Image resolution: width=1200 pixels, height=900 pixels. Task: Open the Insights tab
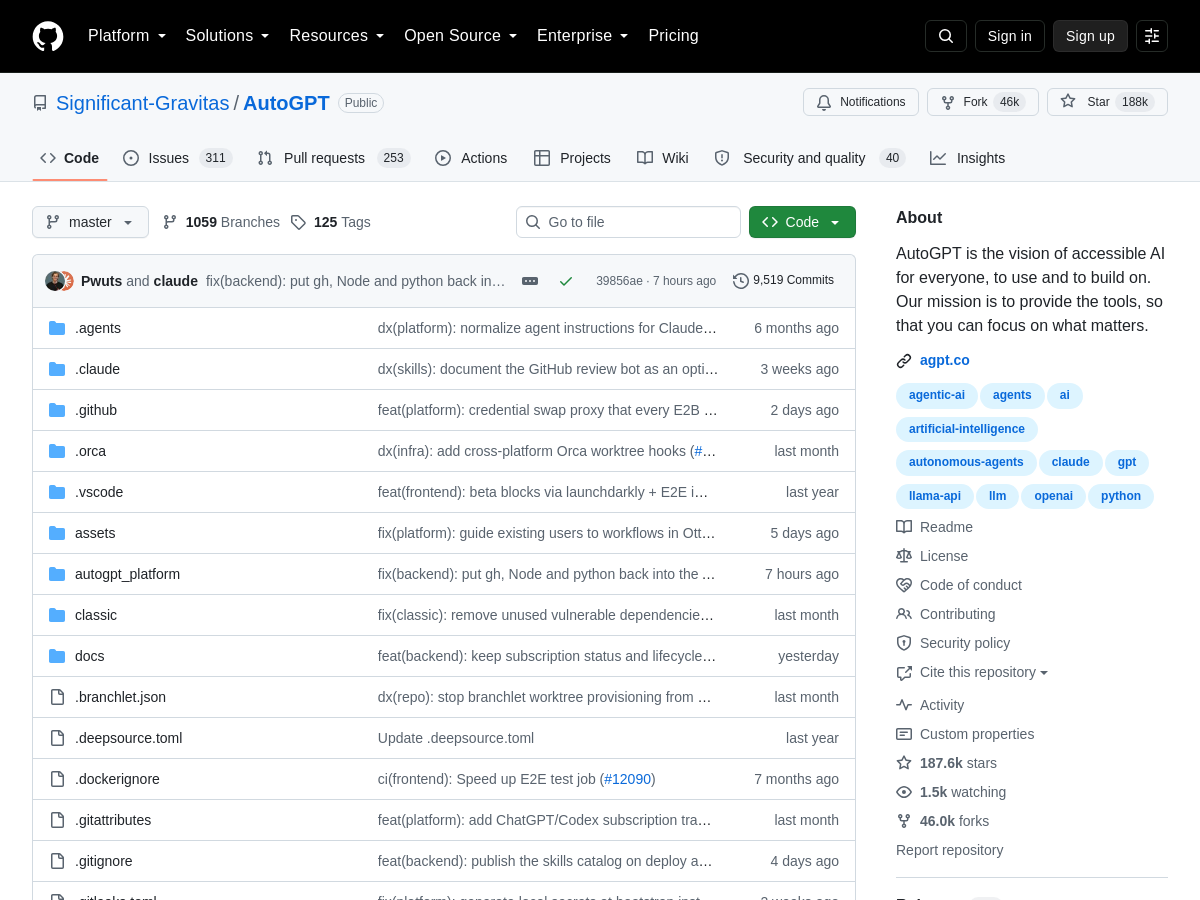(968, 158)
